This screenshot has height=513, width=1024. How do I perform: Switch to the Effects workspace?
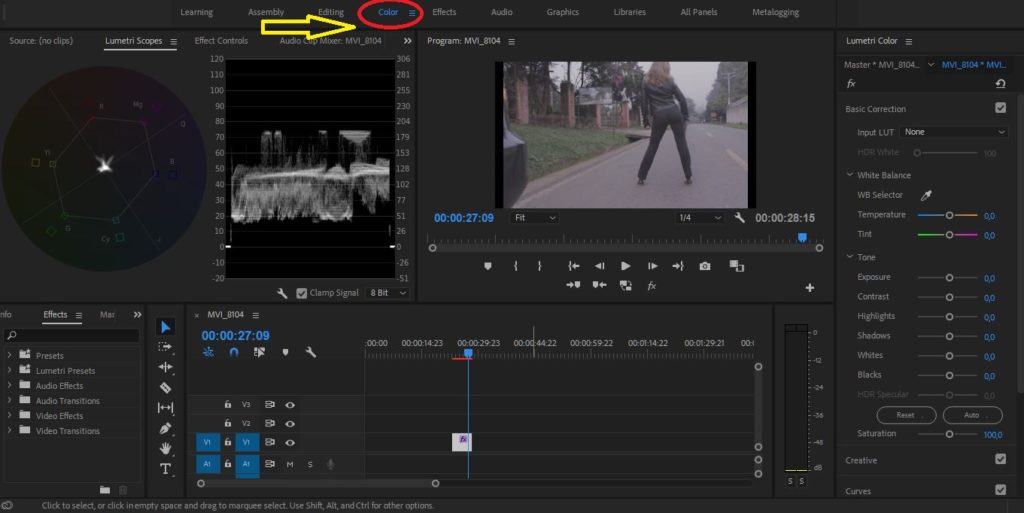coord(444,12)
